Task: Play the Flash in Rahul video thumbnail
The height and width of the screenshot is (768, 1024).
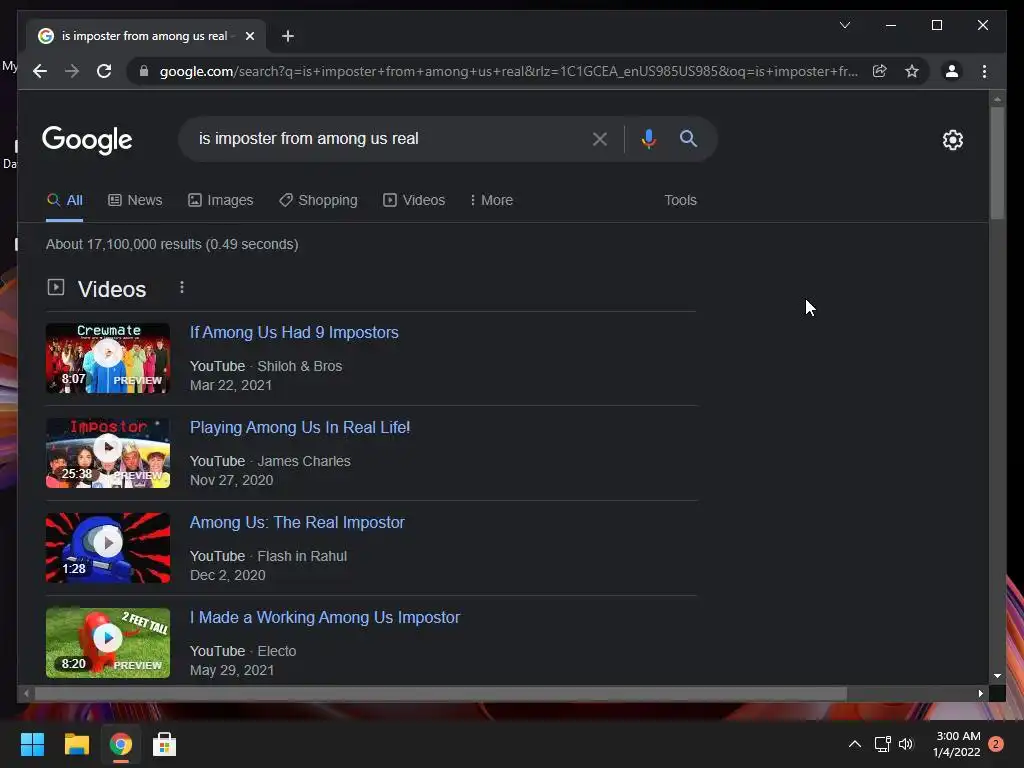Action: tap(108, 548)
